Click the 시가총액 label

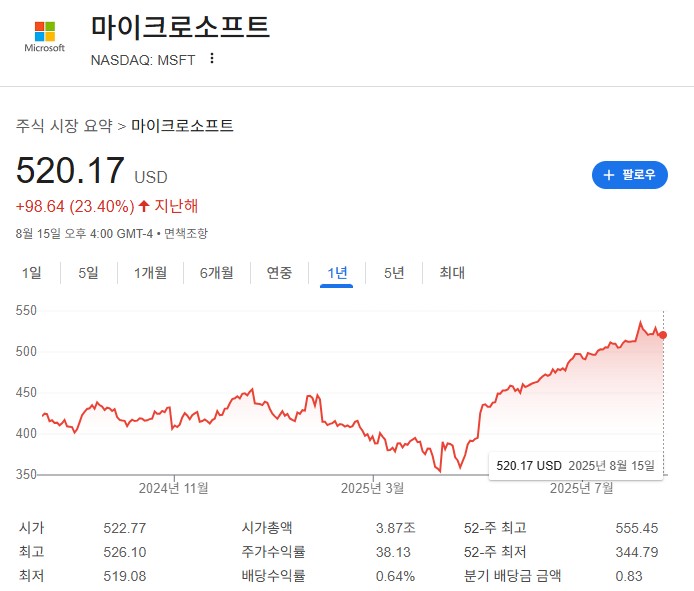[267, 528]
